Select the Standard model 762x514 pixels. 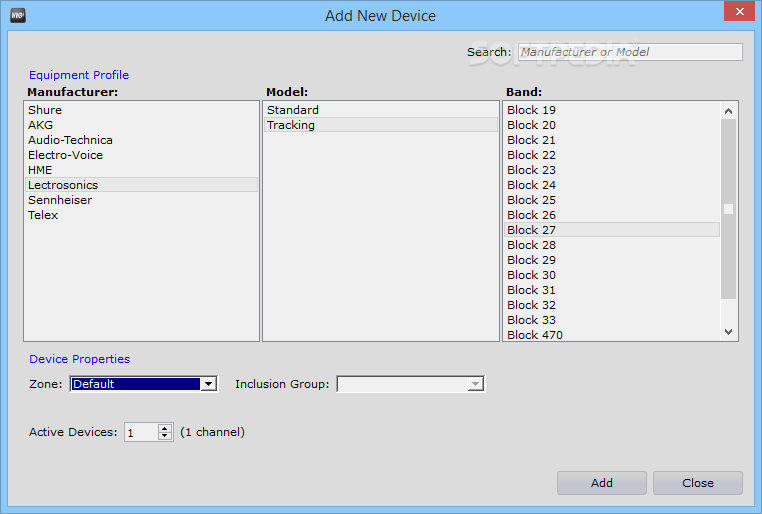click(381, 110)
